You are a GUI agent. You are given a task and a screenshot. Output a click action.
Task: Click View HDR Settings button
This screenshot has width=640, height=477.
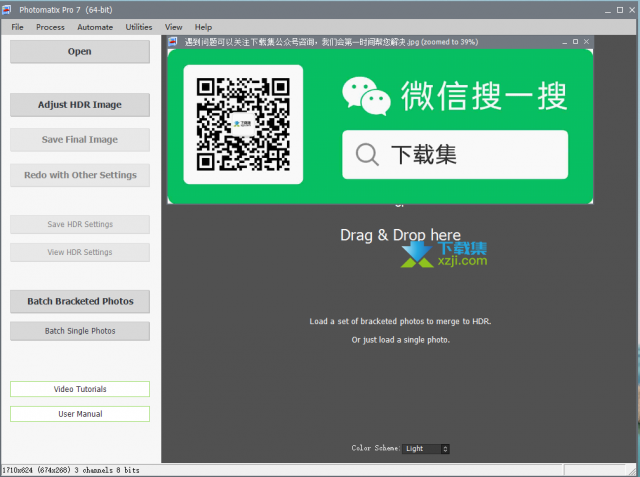pos(80,252)
